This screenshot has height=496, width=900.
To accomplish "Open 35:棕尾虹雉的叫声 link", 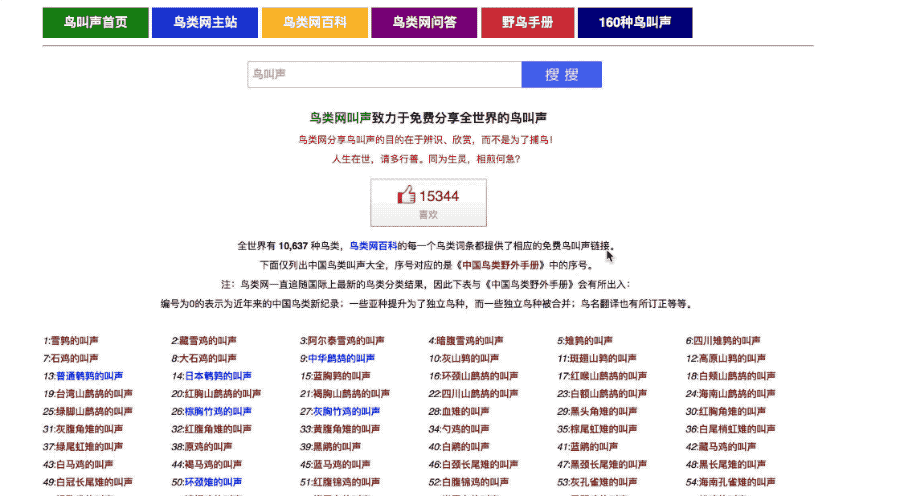I will click(x=597, y=429).
